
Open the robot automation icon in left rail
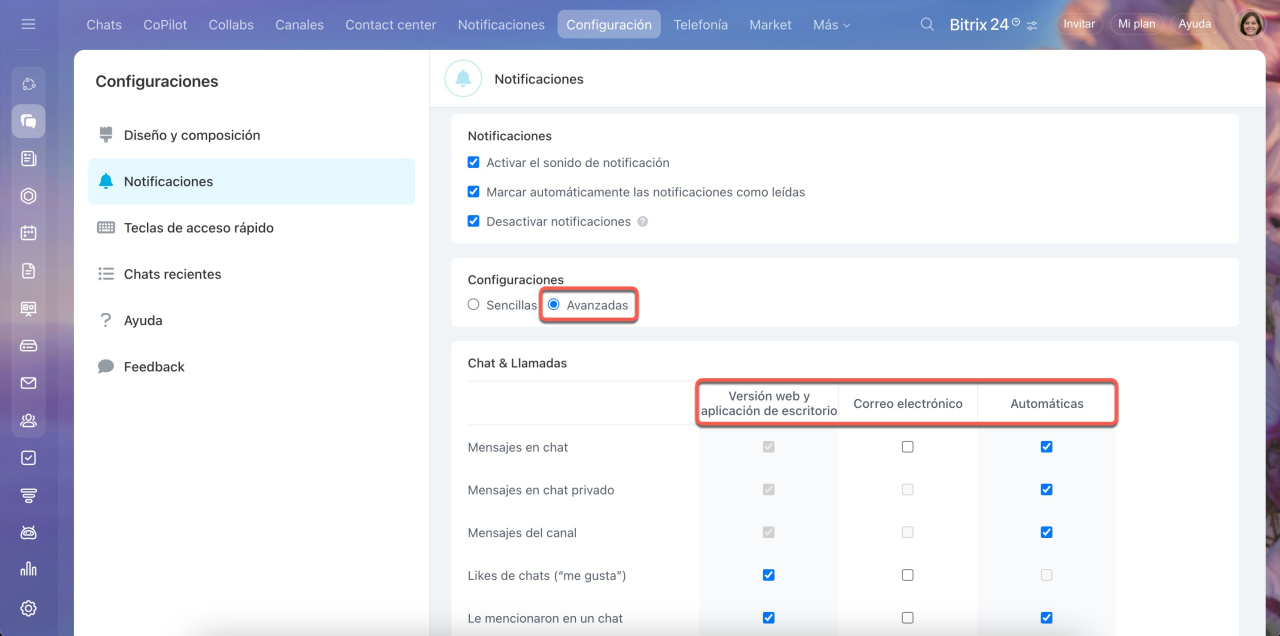point(28,532)
